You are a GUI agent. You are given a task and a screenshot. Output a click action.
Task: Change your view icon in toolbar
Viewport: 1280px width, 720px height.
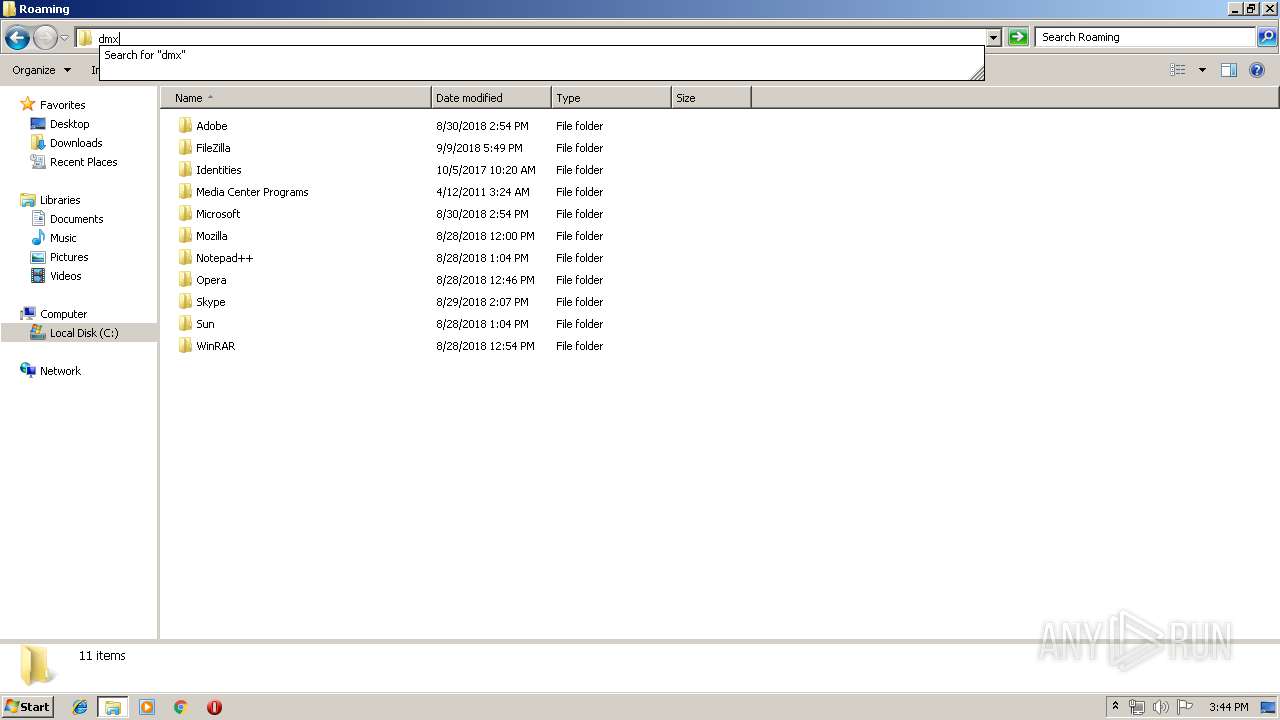1178,70
